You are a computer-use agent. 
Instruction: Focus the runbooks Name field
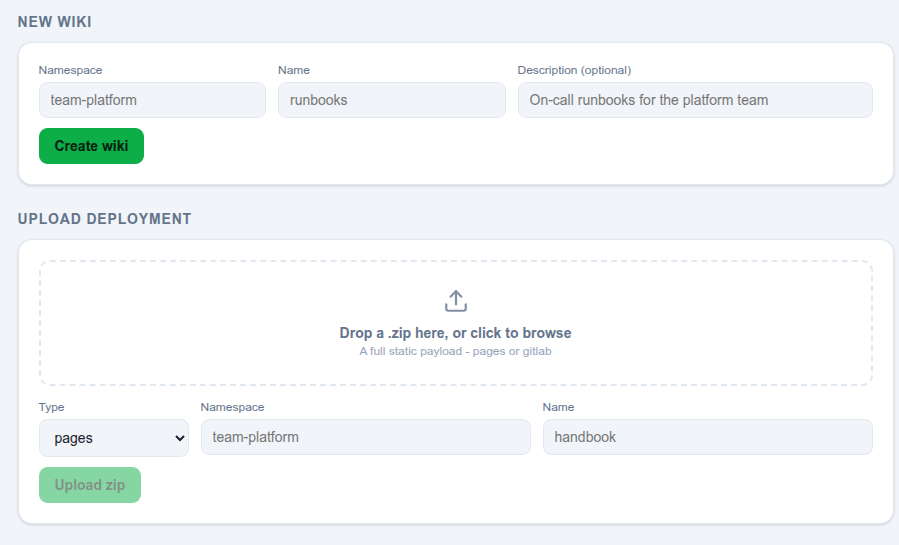(392, 100)
